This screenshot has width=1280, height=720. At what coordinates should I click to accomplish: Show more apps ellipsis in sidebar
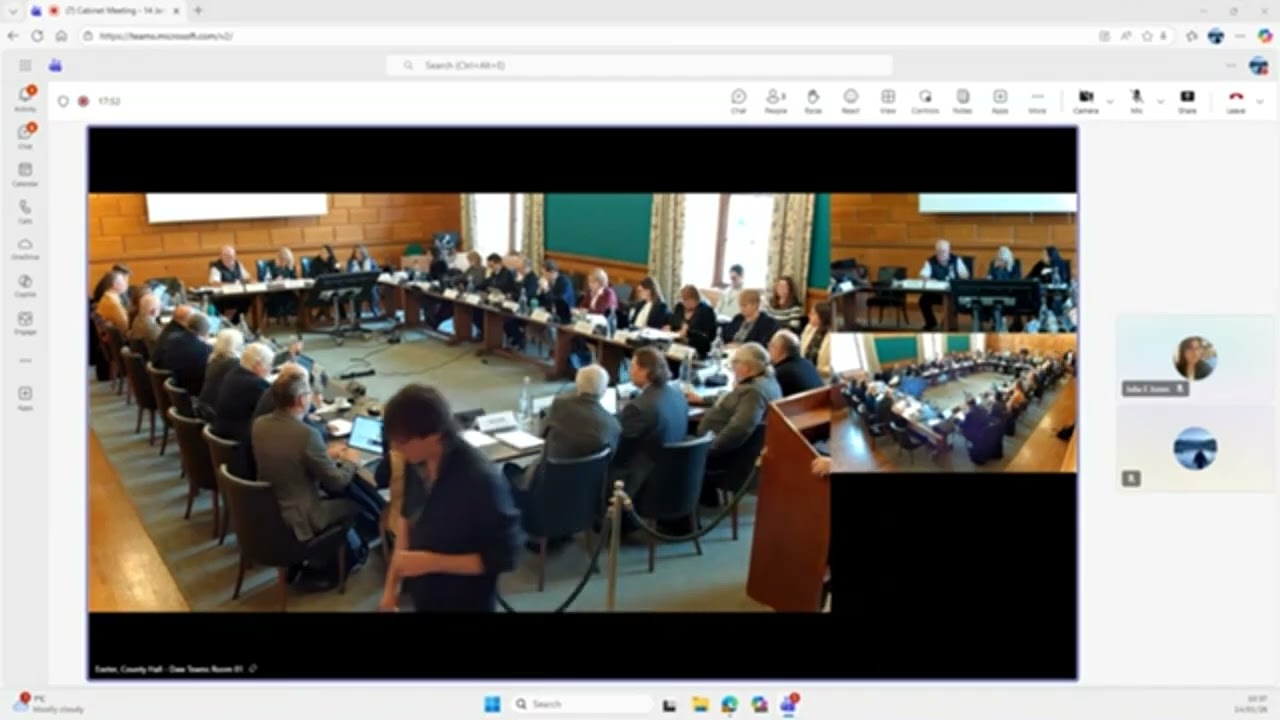click(x=25, y=359)
